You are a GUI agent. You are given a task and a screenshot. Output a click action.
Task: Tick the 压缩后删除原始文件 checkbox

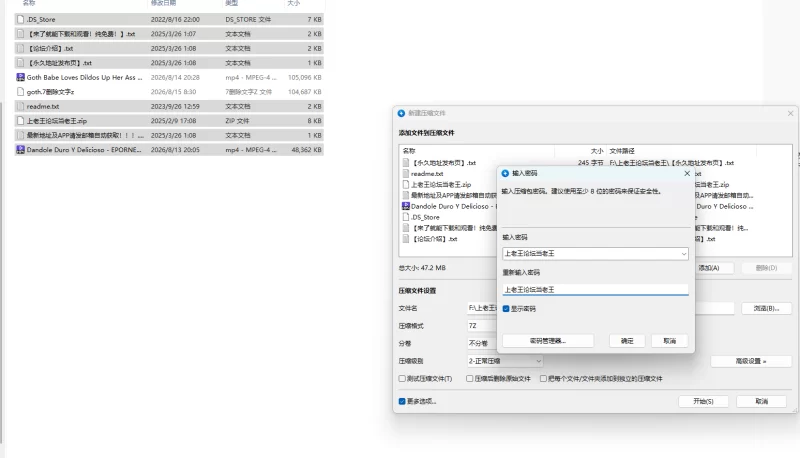point(469,378)
